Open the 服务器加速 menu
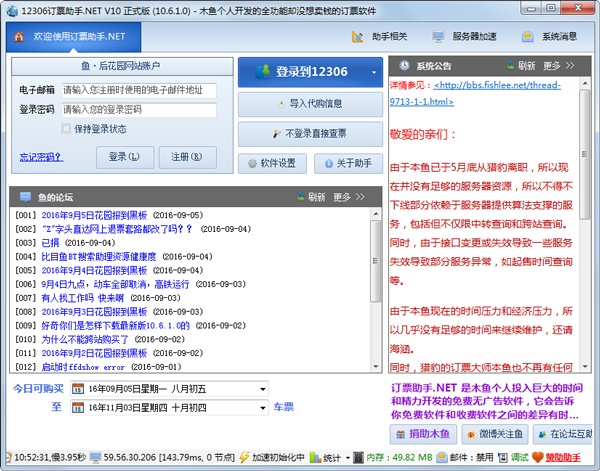The width and height of the screenshot is (600, 471). tap(464, 37)
